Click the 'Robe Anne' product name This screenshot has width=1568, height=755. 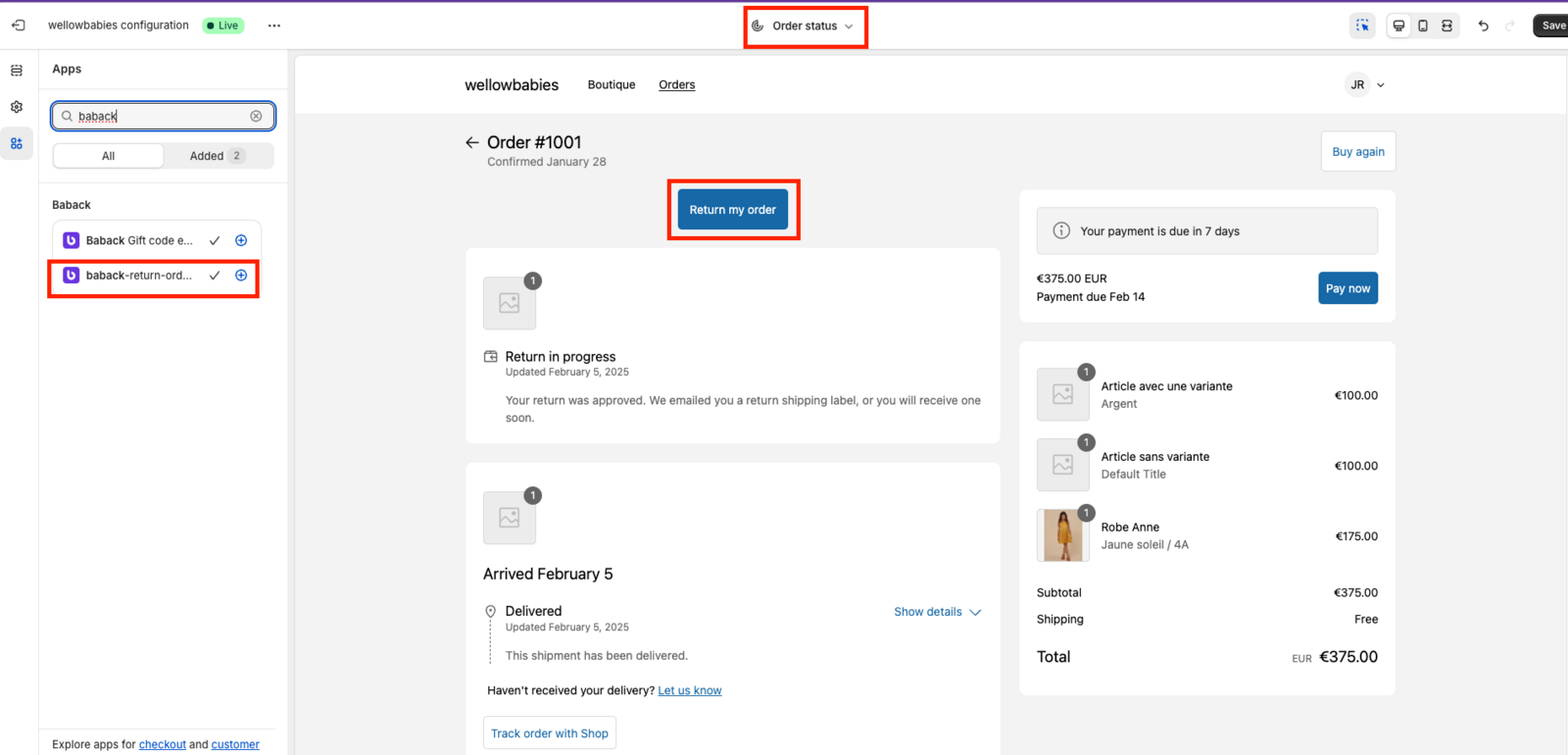pyautogui.click(x=1130, y=528)
